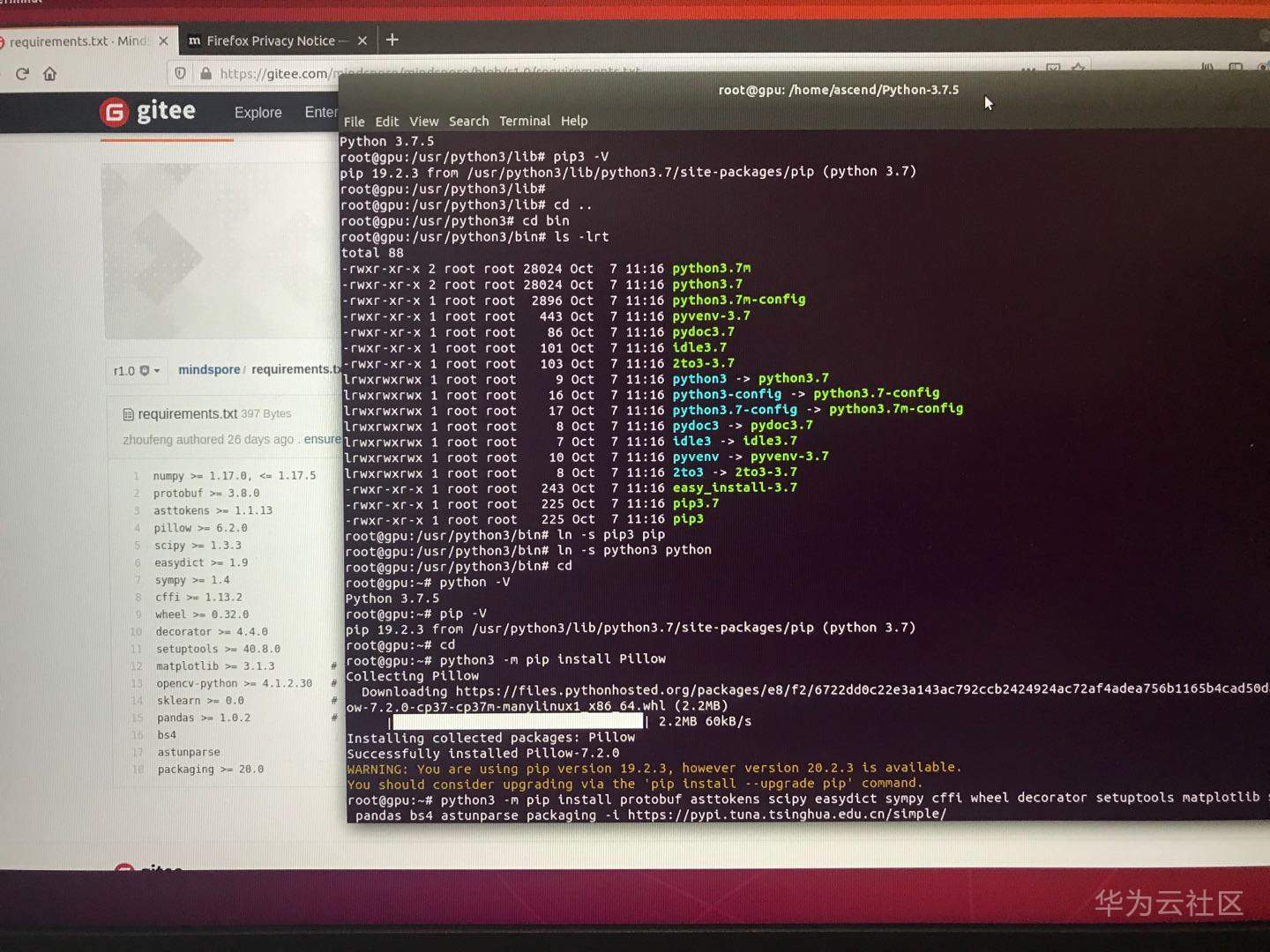Image resolution: width=1270 pixels, height=952 pixels.
Task: Click 'easy_install-3.7' in the terminal listing
Action: pos(735,487)
